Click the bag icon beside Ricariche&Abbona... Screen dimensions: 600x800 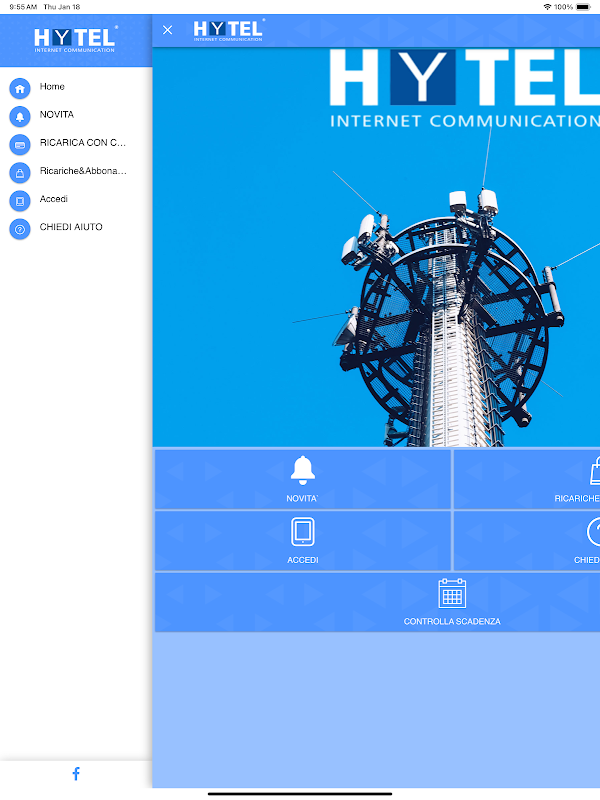point(20,173)
